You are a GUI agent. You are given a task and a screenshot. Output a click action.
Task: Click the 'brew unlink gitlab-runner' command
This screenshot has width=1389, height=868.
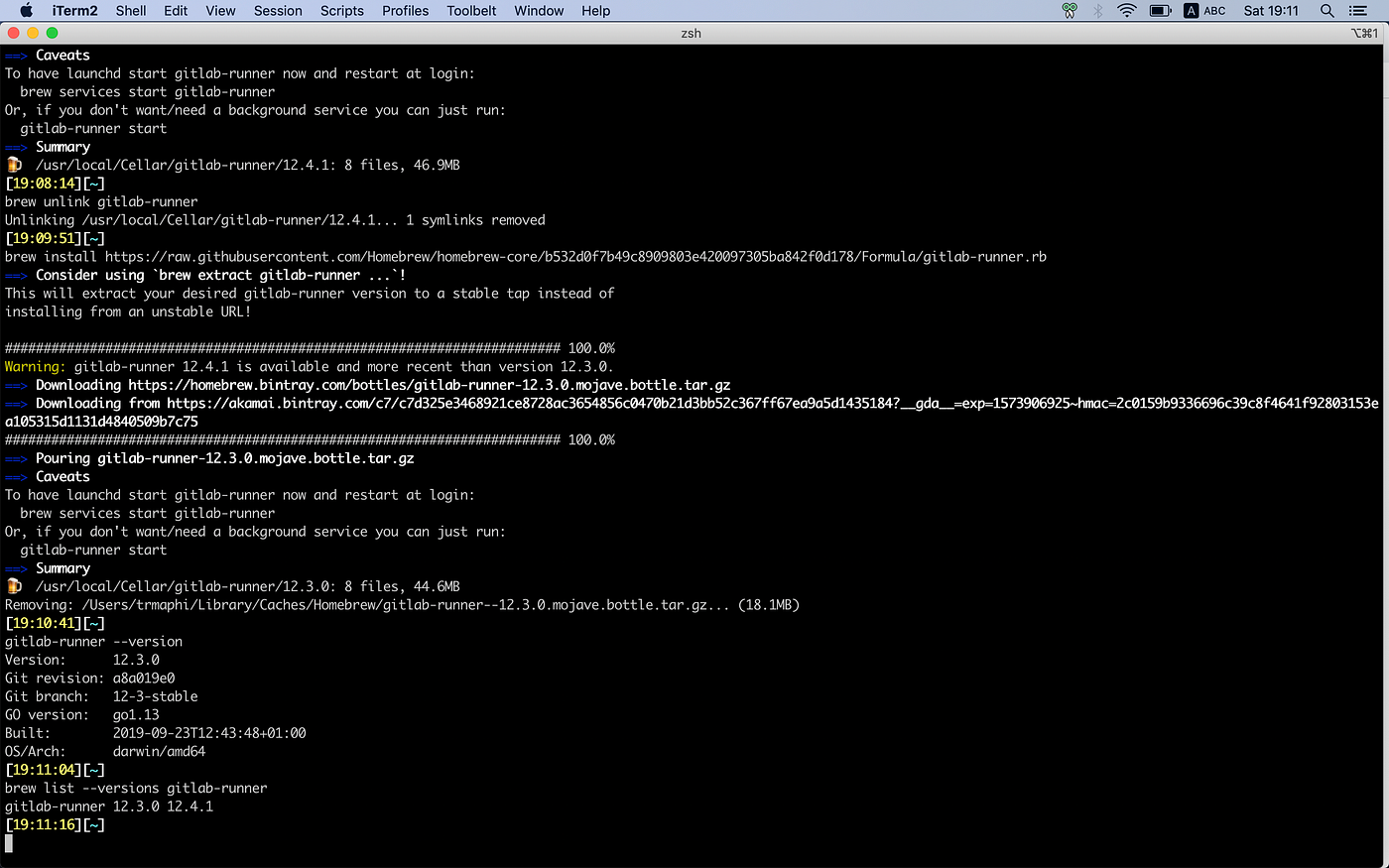tap(101, 201)
